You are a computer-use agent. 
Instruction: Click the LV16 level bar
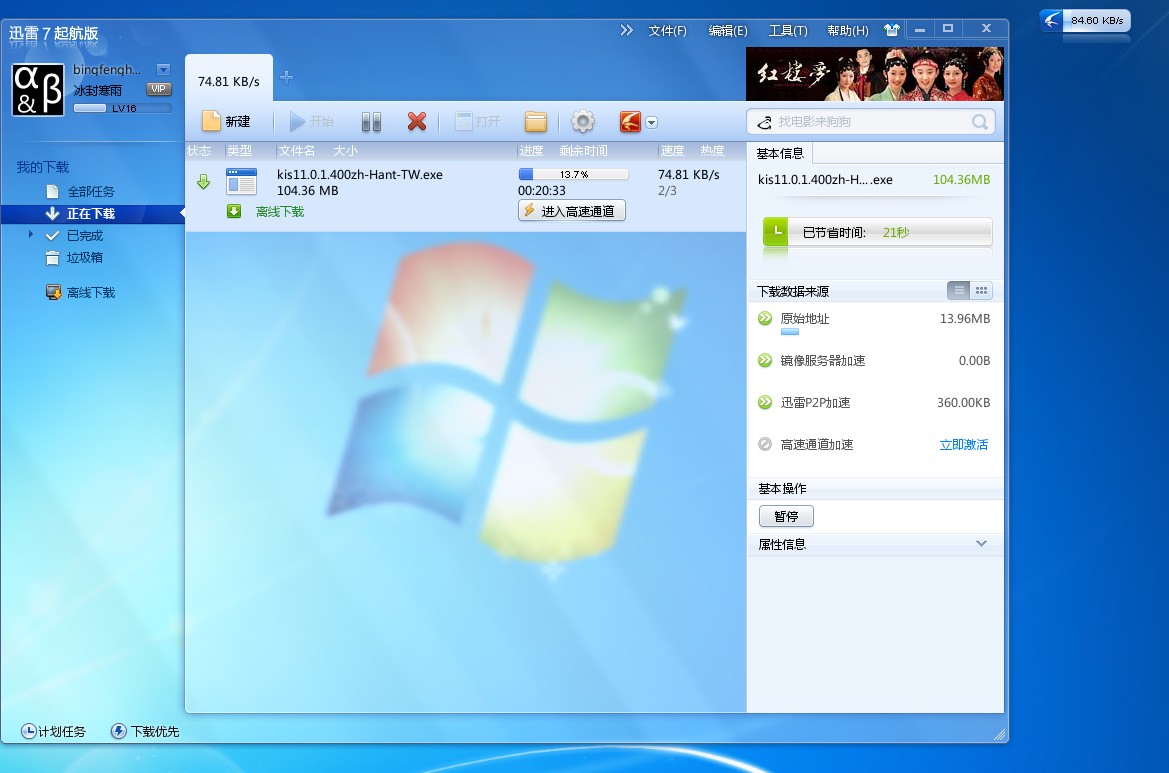[x=122, y=108]
